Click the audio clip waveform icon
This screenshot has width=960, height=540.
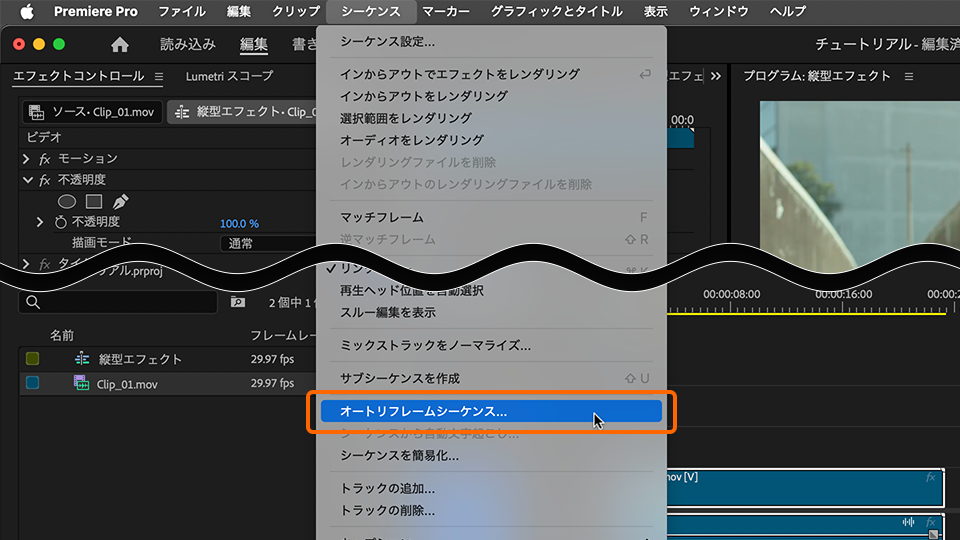pyautogui.click(x=908, y=522)
